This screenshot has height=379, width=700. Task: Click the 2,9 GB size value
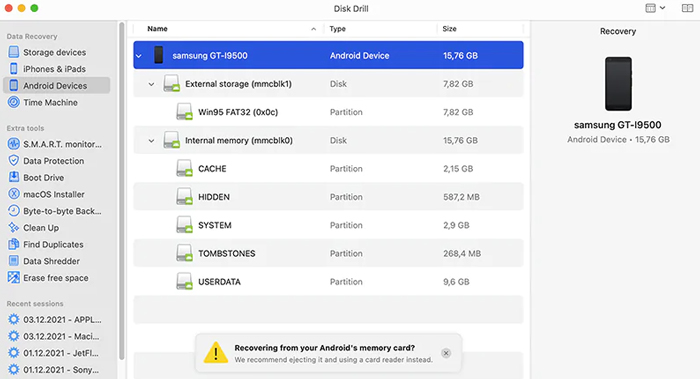click(x=456, y=225)
